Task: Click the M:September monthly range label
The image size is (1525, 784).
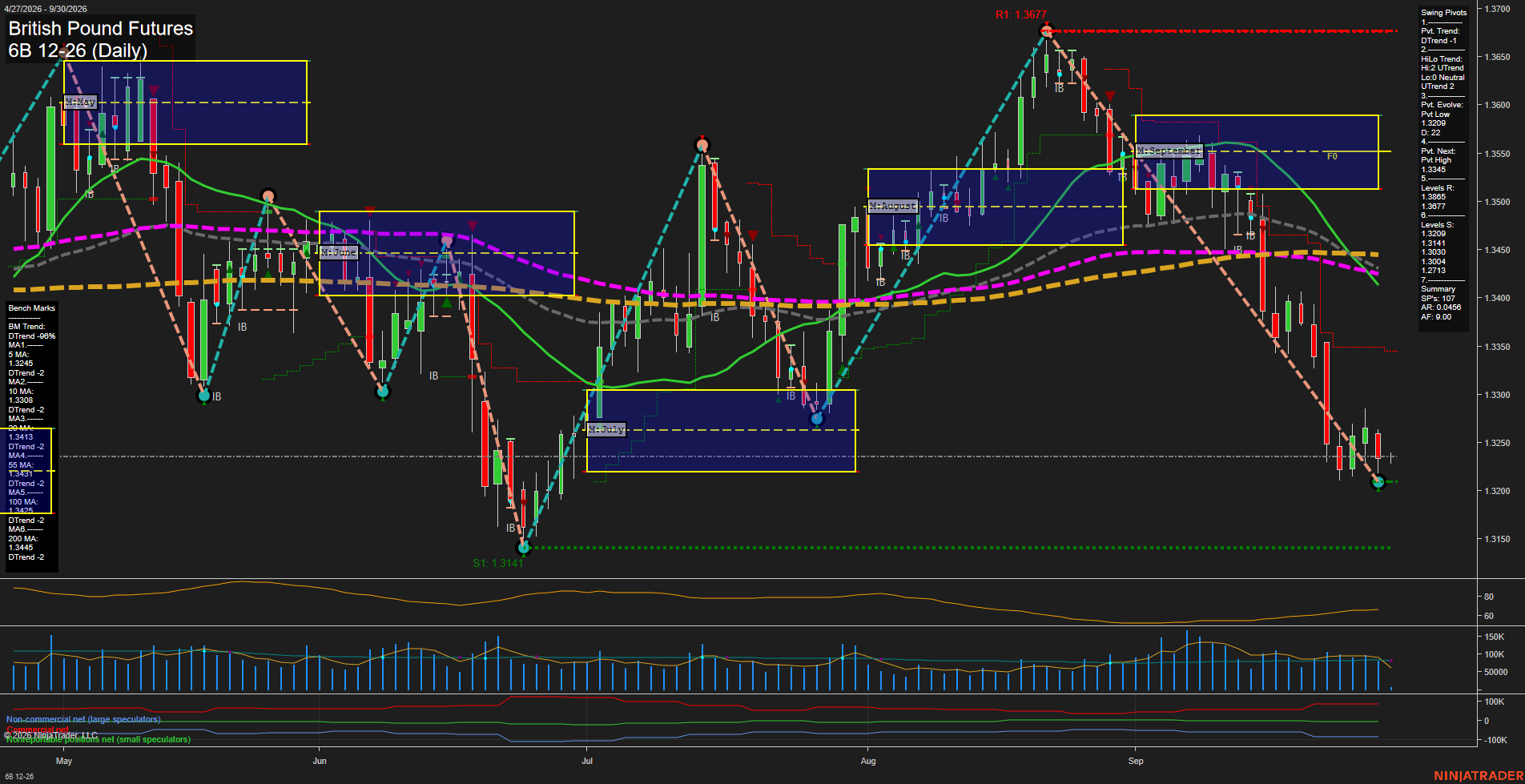Action: [1169, 151]
